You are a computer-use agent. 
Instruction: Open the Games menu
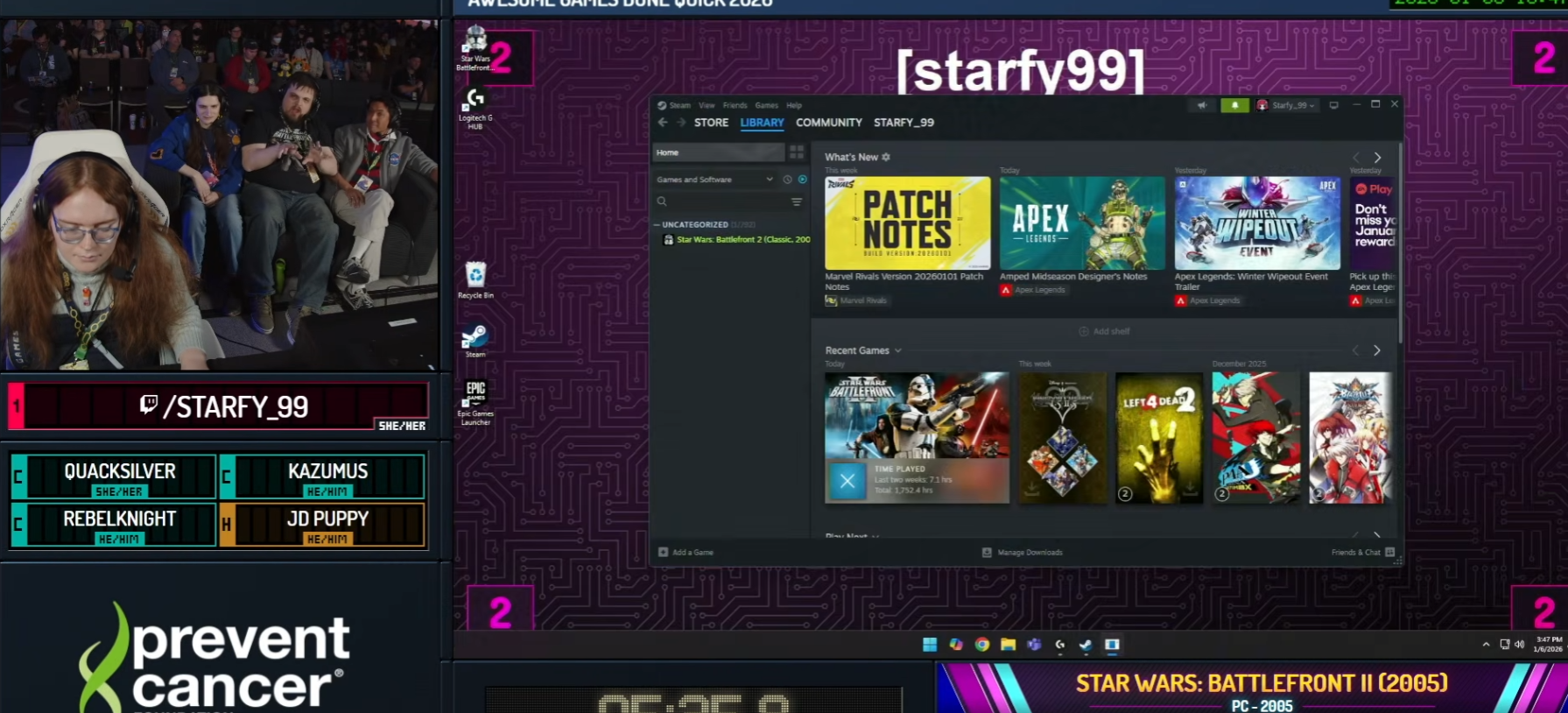click(x=767, y=105)
